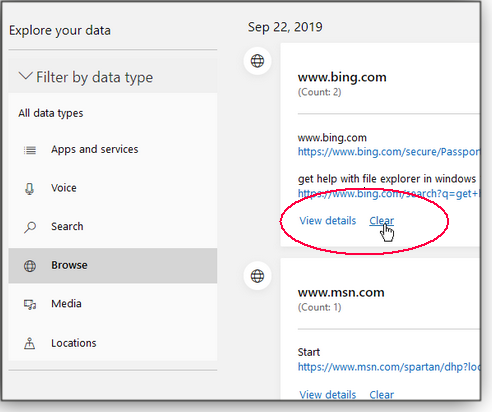Click the www.bing.com card heading
The width and height of the screenshot is (492, 412).
point(342,77)
